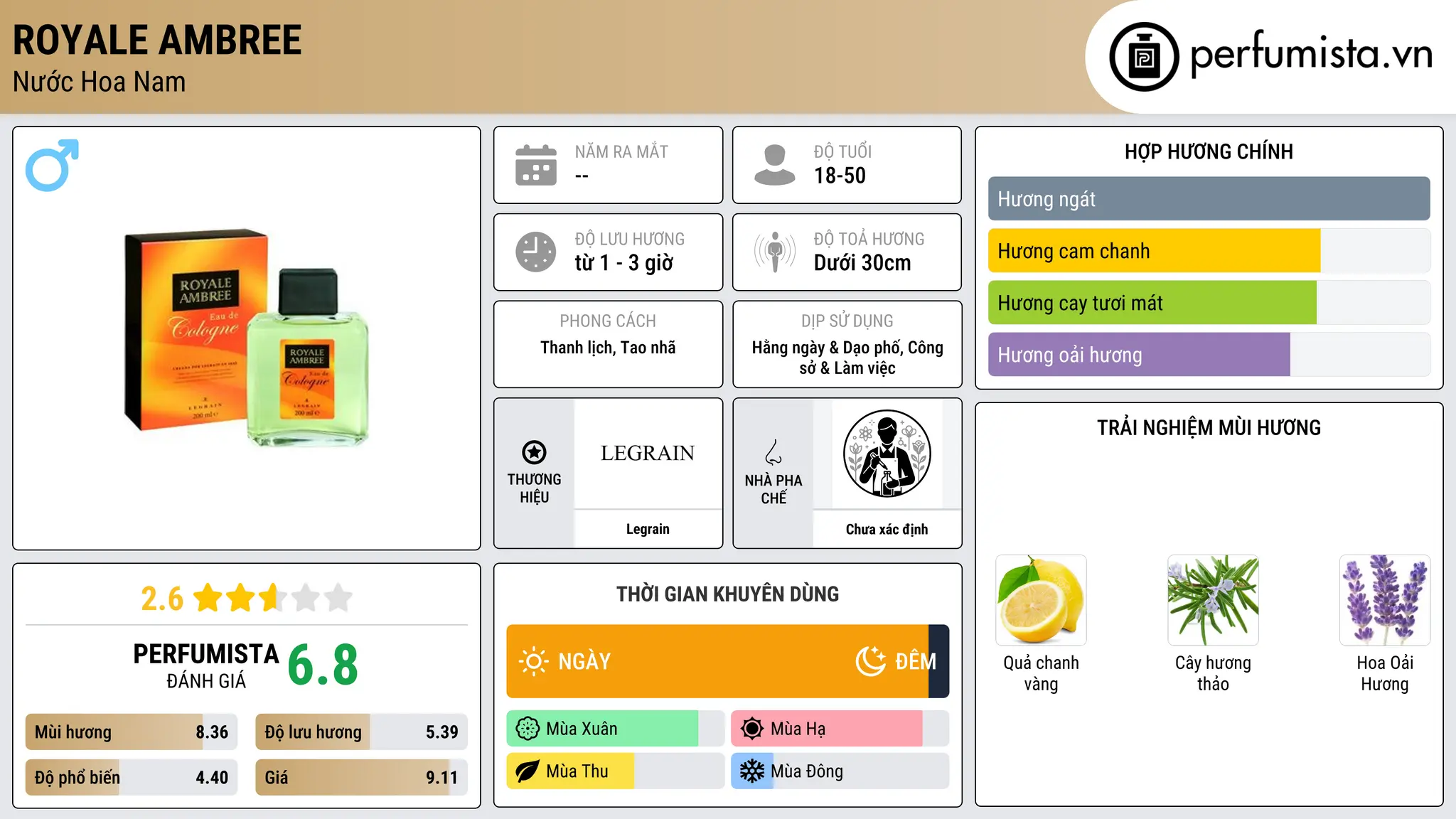
Task: Click the Chưa xác định perfumer label
Action: tap(887, 529)
